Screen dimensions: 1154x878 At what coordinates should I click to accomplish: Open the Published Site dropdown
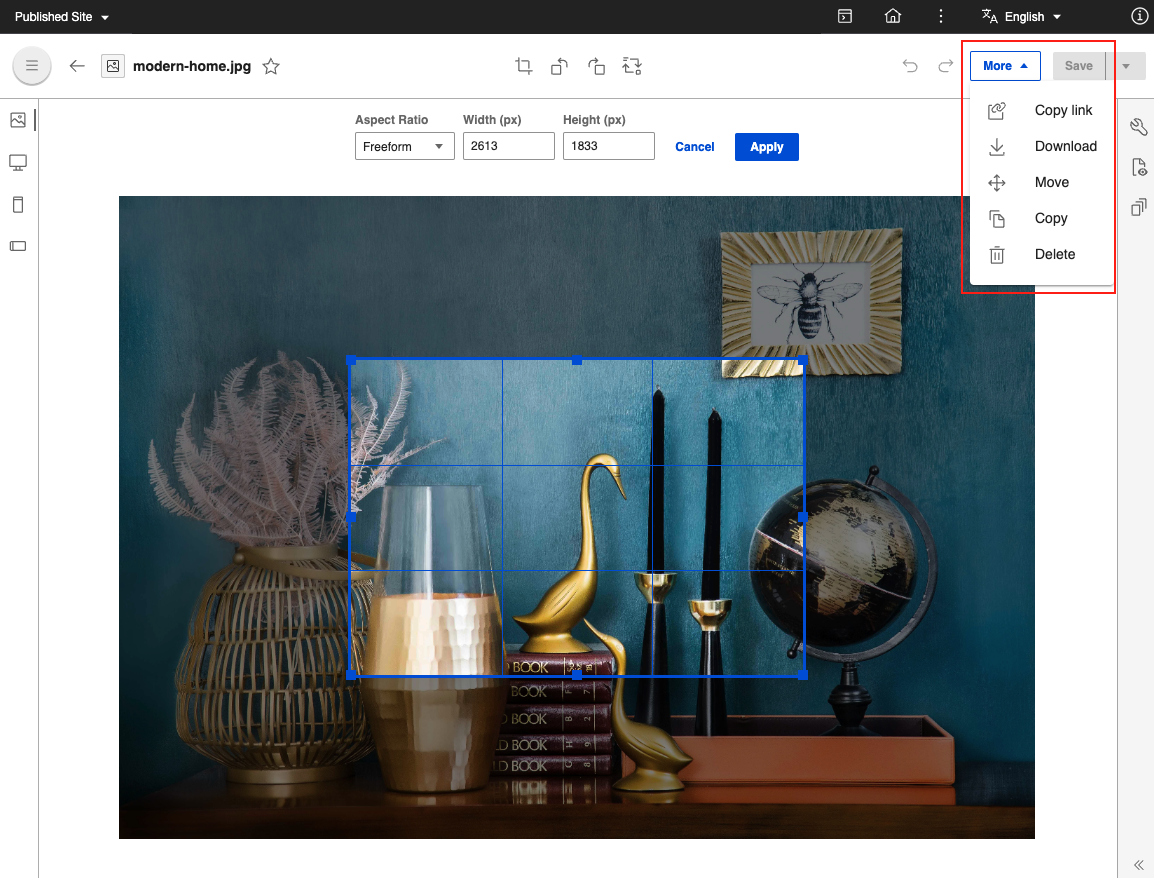pyautogui.click(x=62, y=17)
